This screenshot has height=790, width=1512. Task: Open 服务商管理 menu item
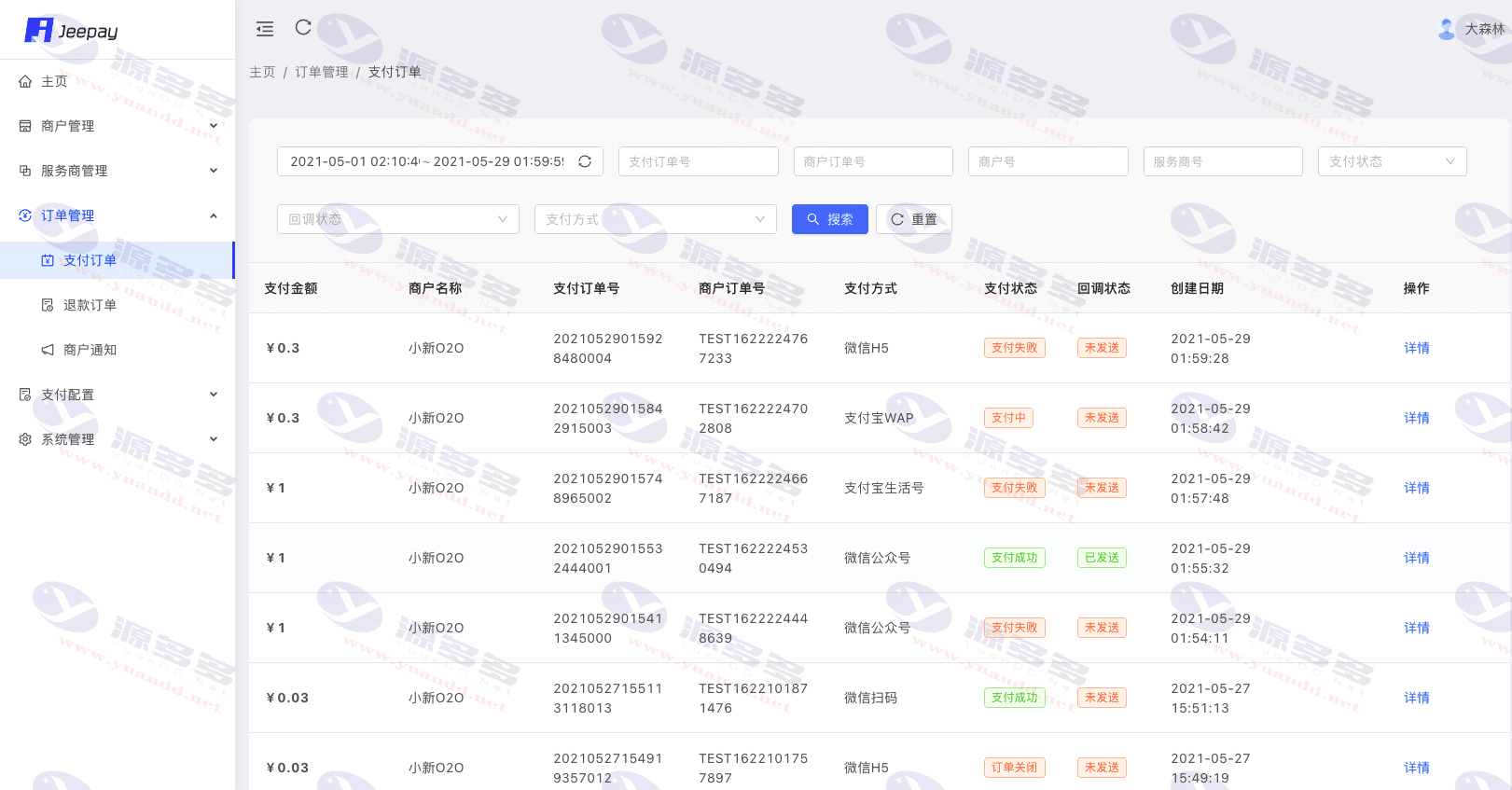pyautogui.click(x=118, y=171)
